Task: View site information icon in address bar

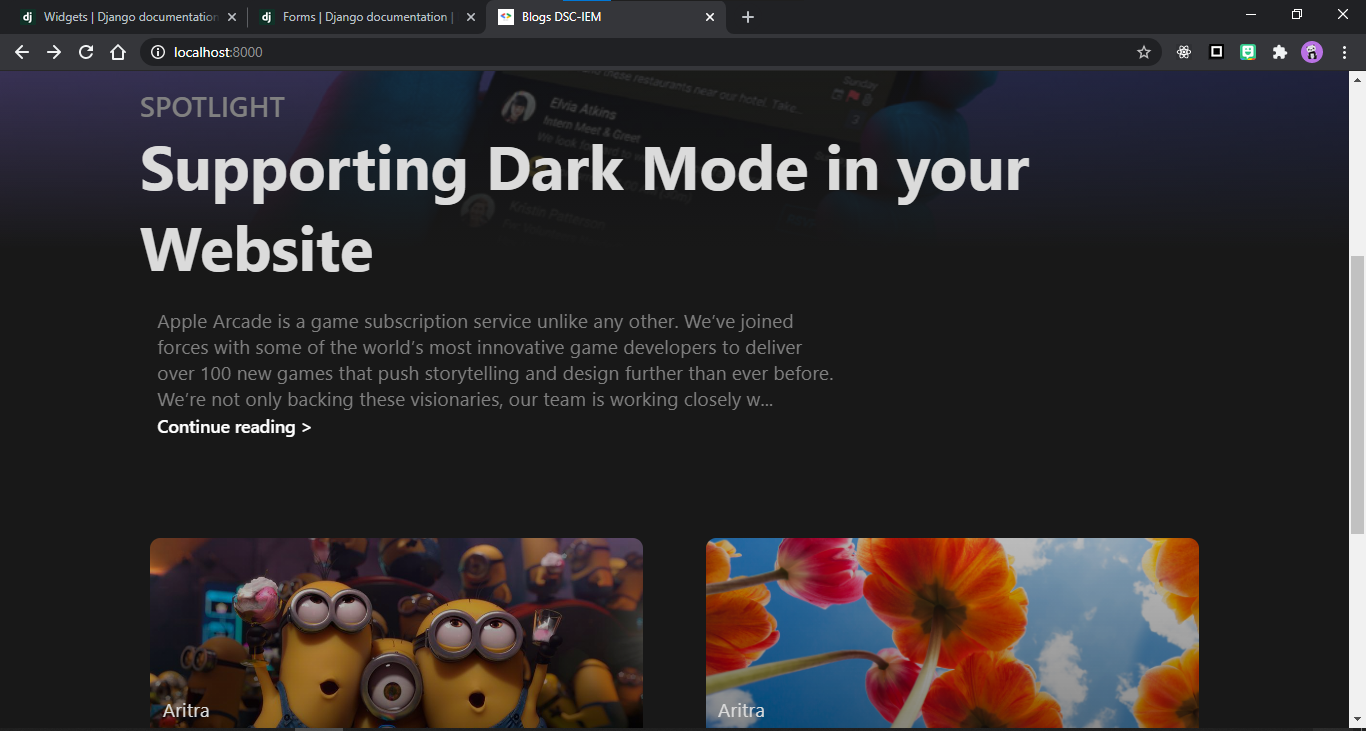Action: pyautogui.click(x=157, y=52)
